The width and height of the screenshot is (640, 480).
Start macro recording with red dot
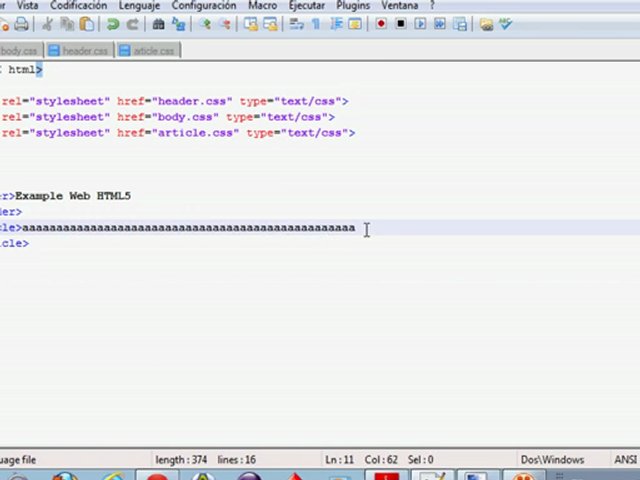pyautogui.click(x=381, y=24)
